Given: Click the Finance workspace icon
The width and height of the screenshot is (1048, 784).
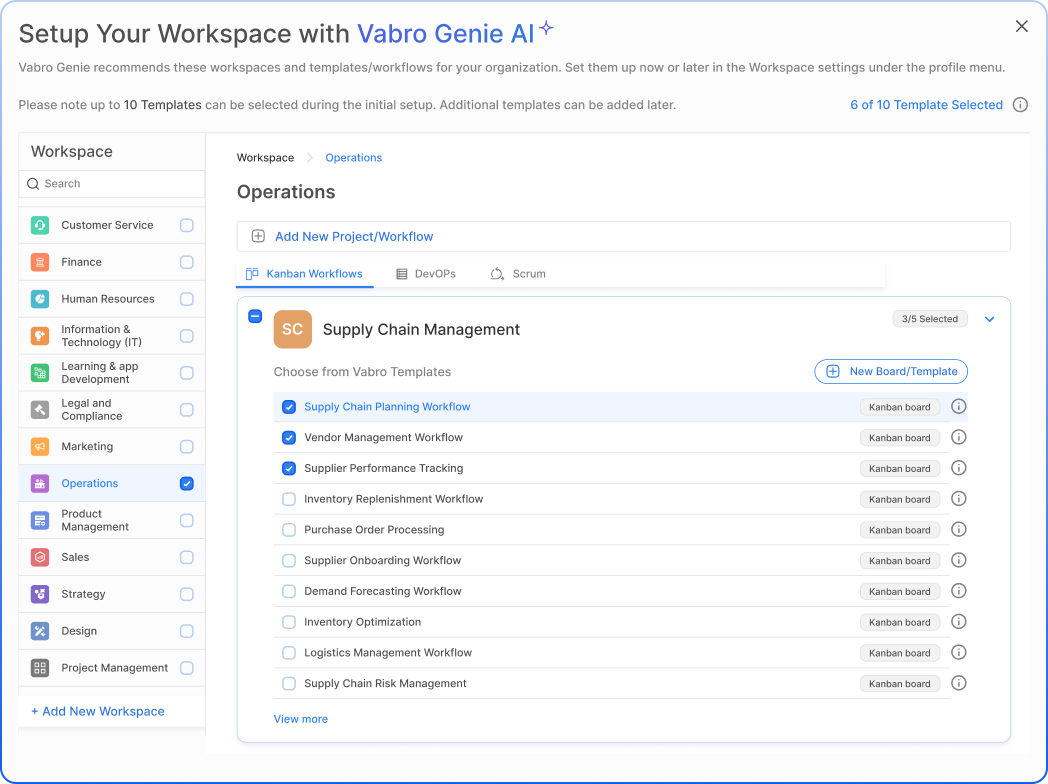Looking at the screenshot, I should pyautogui.click(x=40, y=262).
